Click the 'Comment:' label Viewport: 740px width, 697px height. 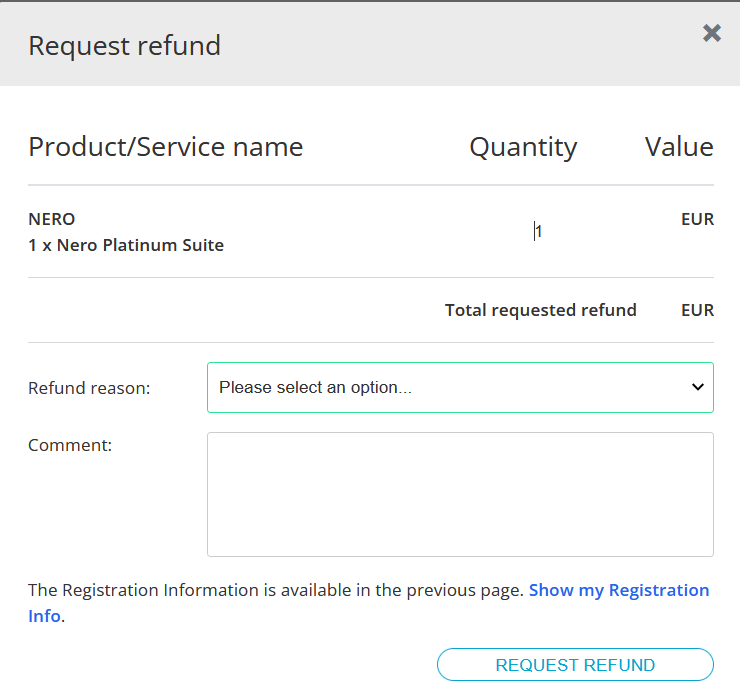click(70, 445)
